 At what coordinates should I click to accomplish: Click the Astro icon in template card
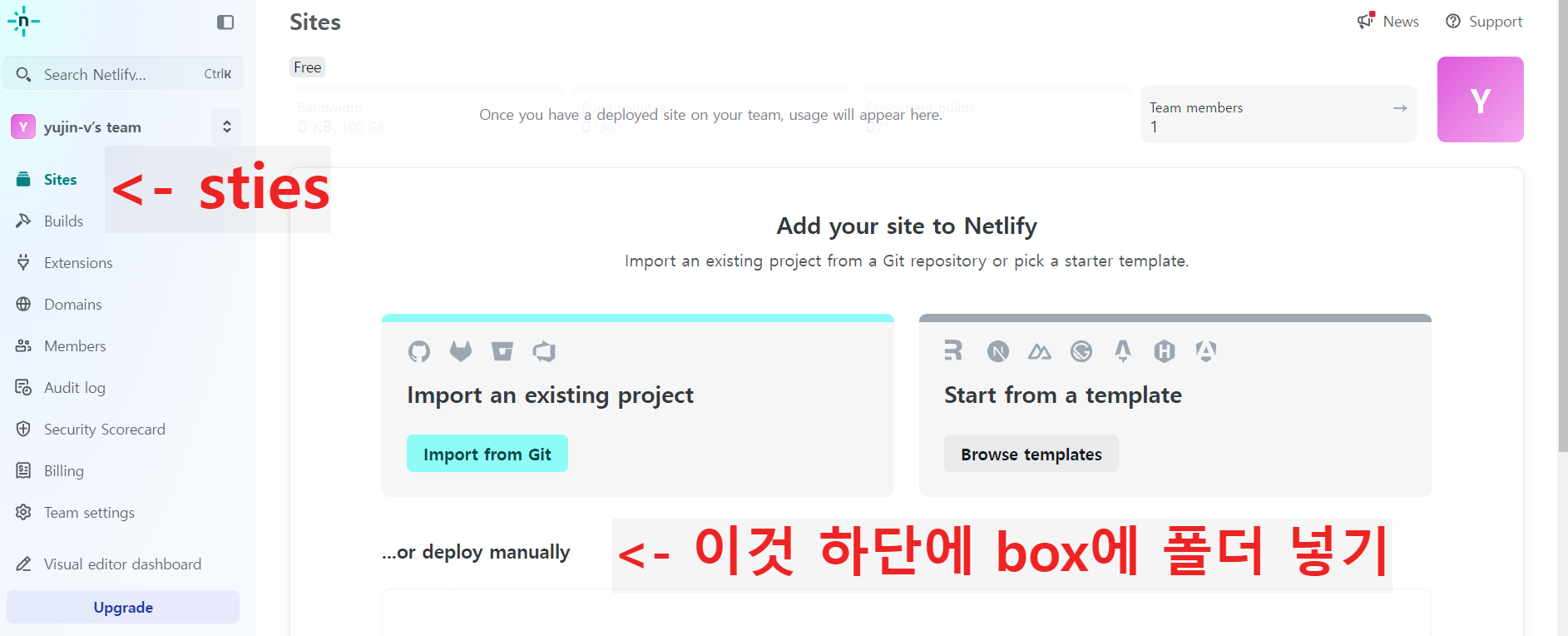pyautogui.click(x=1123, y=351)
